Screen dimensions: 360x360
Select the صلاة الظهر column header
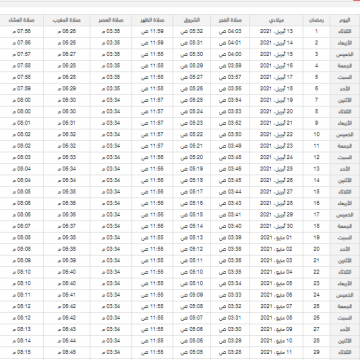click(x=152, y=20)
